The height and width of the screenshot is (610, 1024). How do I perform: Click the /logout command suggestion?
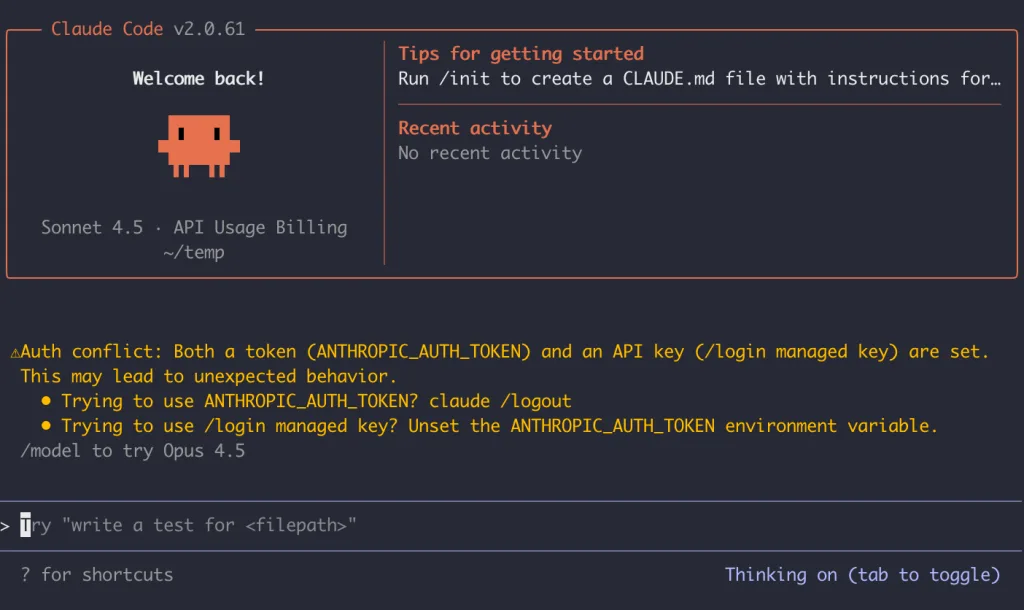537,401
